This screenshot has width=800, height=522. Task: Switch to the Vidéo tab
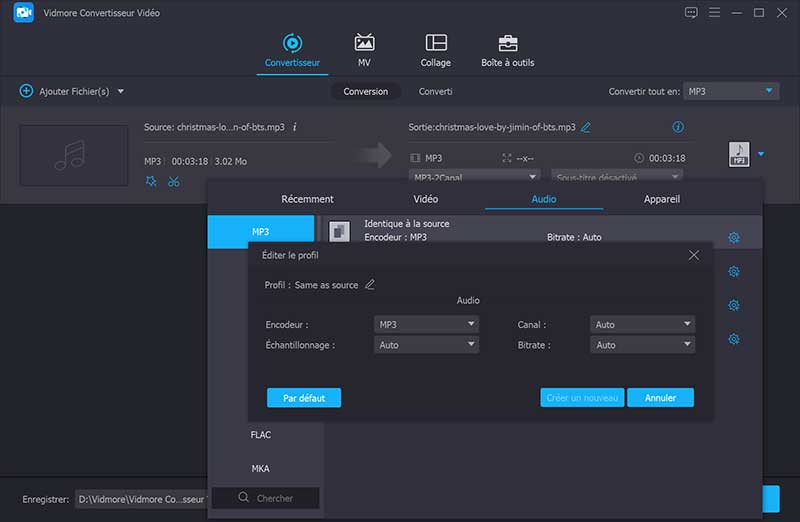[x=426, y=199]
